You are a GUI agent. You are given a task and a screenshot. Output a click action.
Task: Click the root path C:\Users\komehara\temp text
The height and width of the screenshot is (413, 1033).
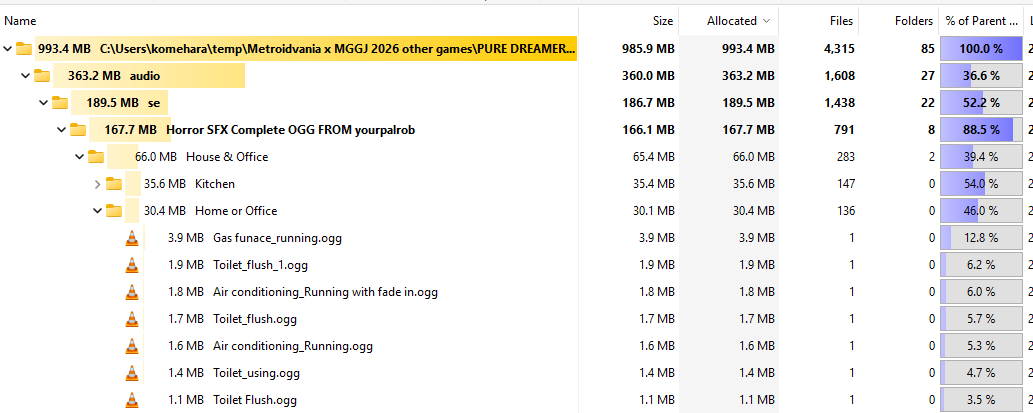pyautogui.click(x=337, y=48)
